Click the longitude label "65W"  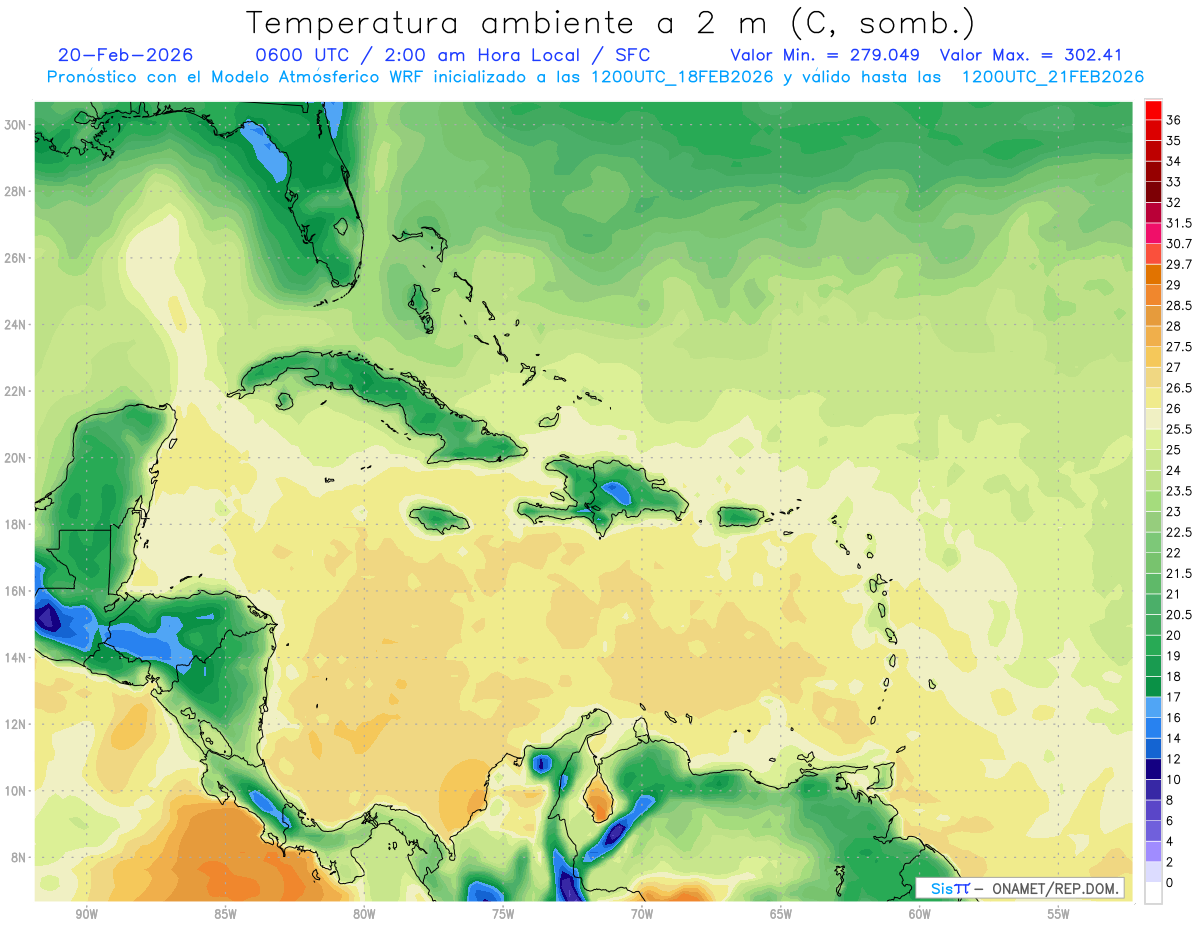(x=781, y=914)
